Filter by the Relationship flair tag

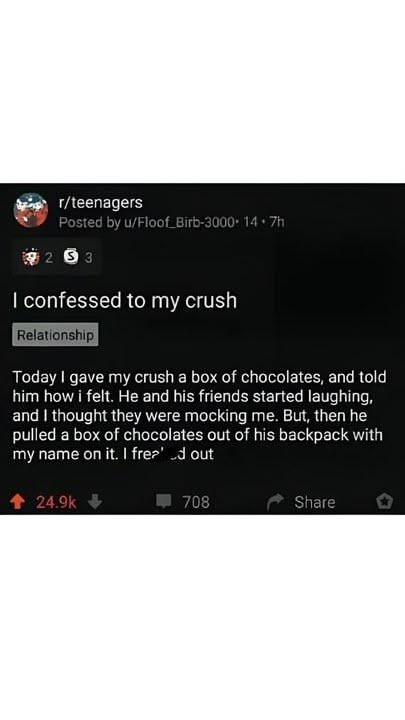coord(55,335)
